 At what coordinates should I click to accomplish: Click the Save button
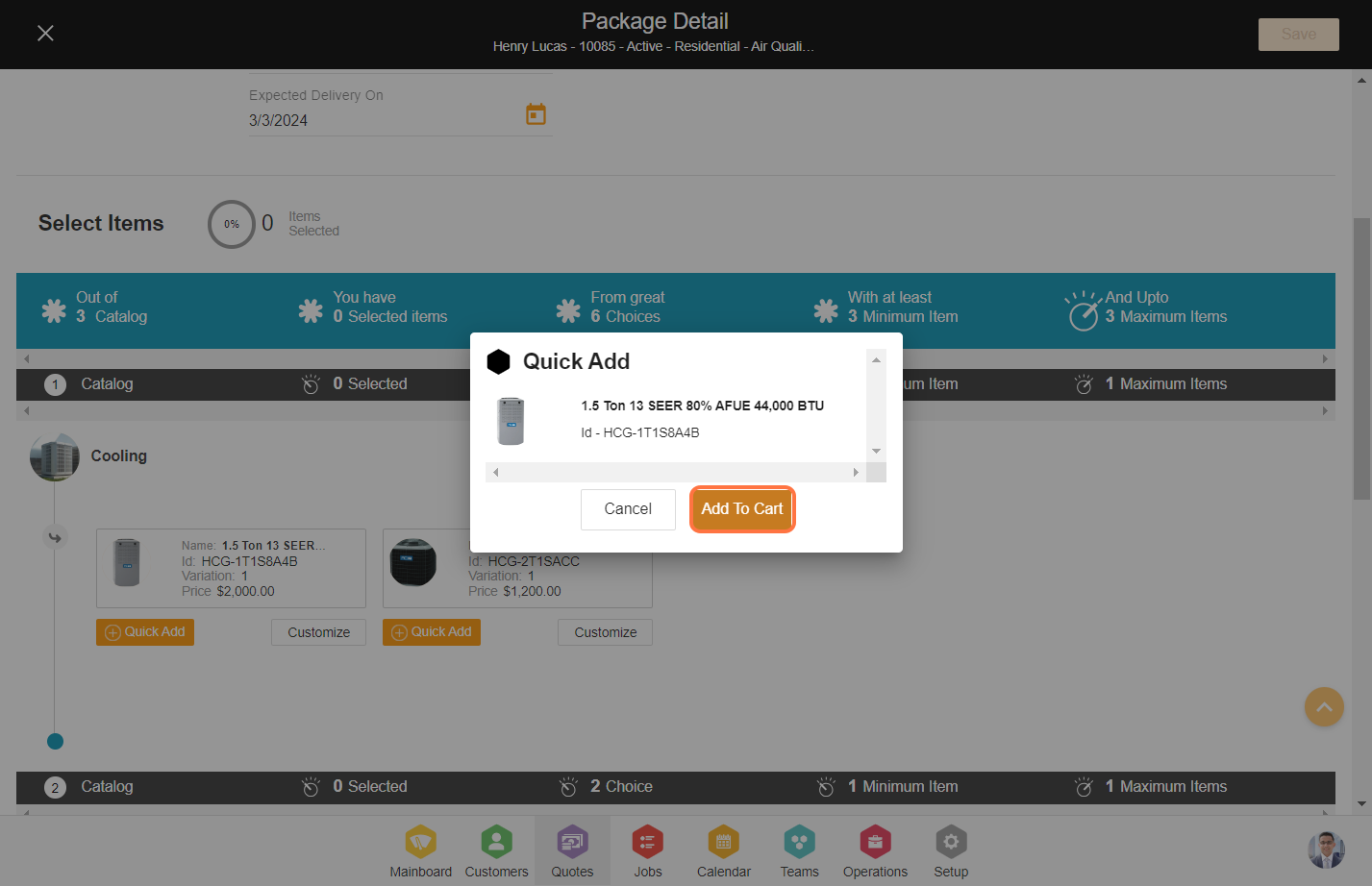pyautogui.click(x=1298, y=35)
